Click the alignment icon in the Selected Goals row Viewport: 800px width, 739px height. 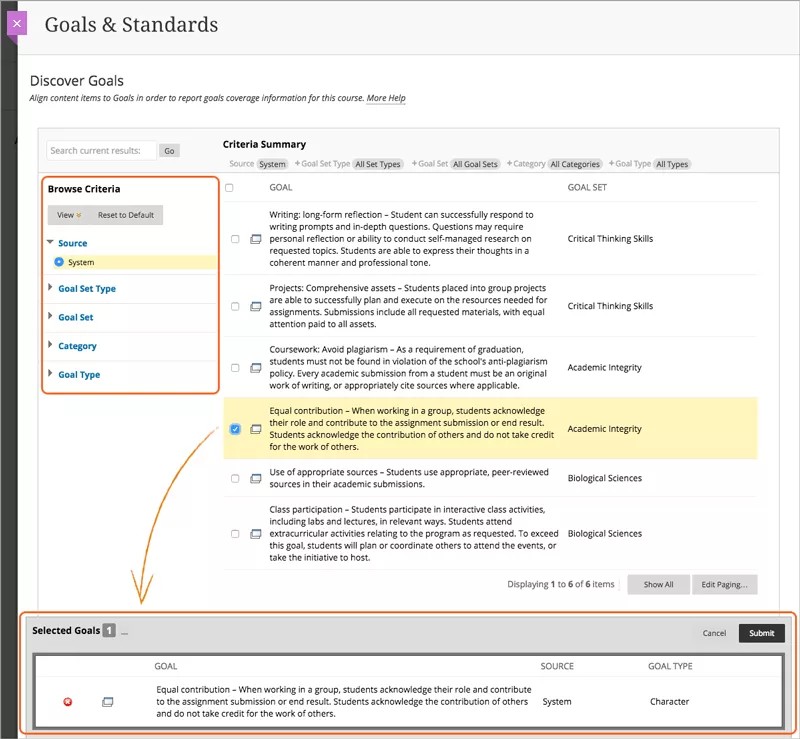107,702
